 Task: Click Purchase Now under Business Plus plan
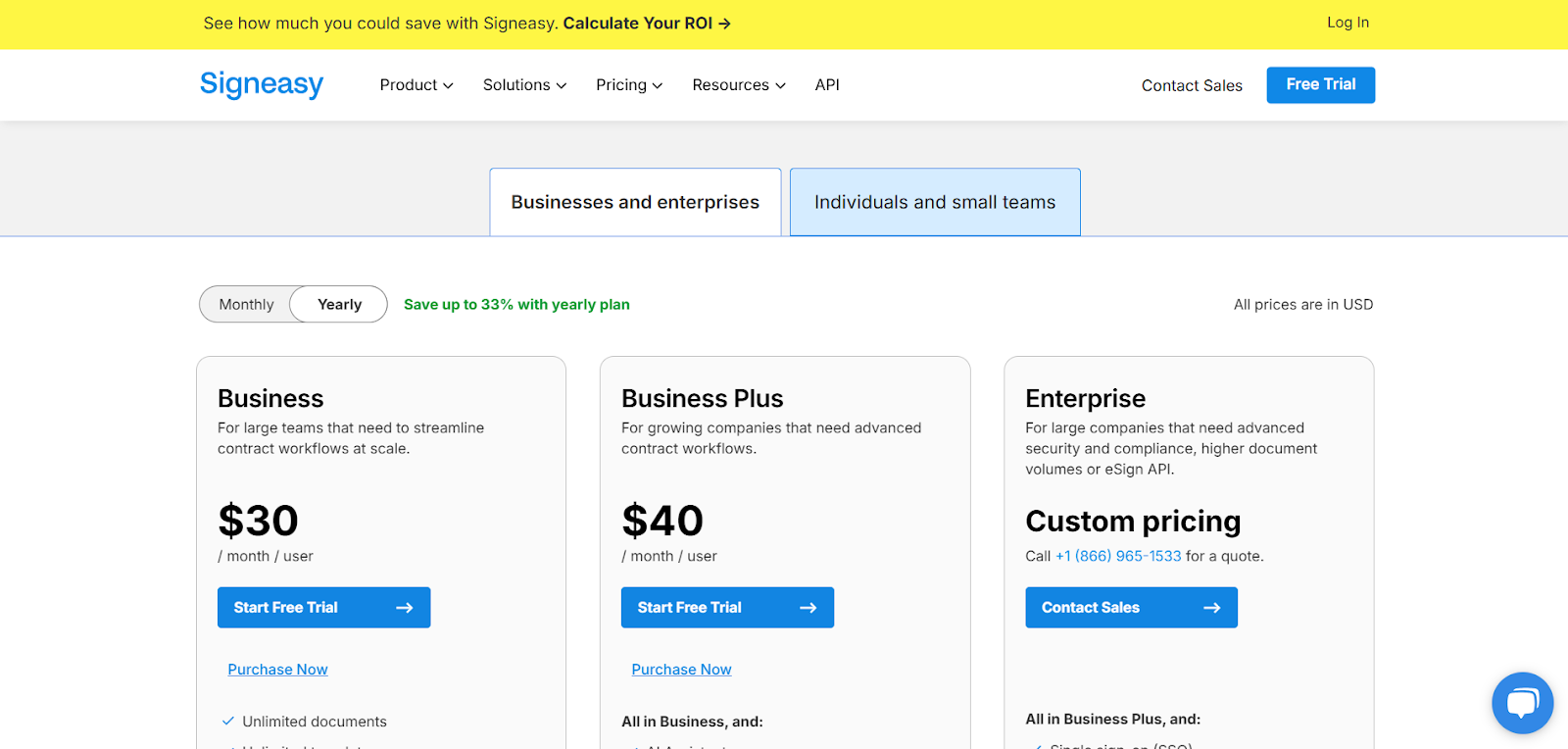(681, 670)
